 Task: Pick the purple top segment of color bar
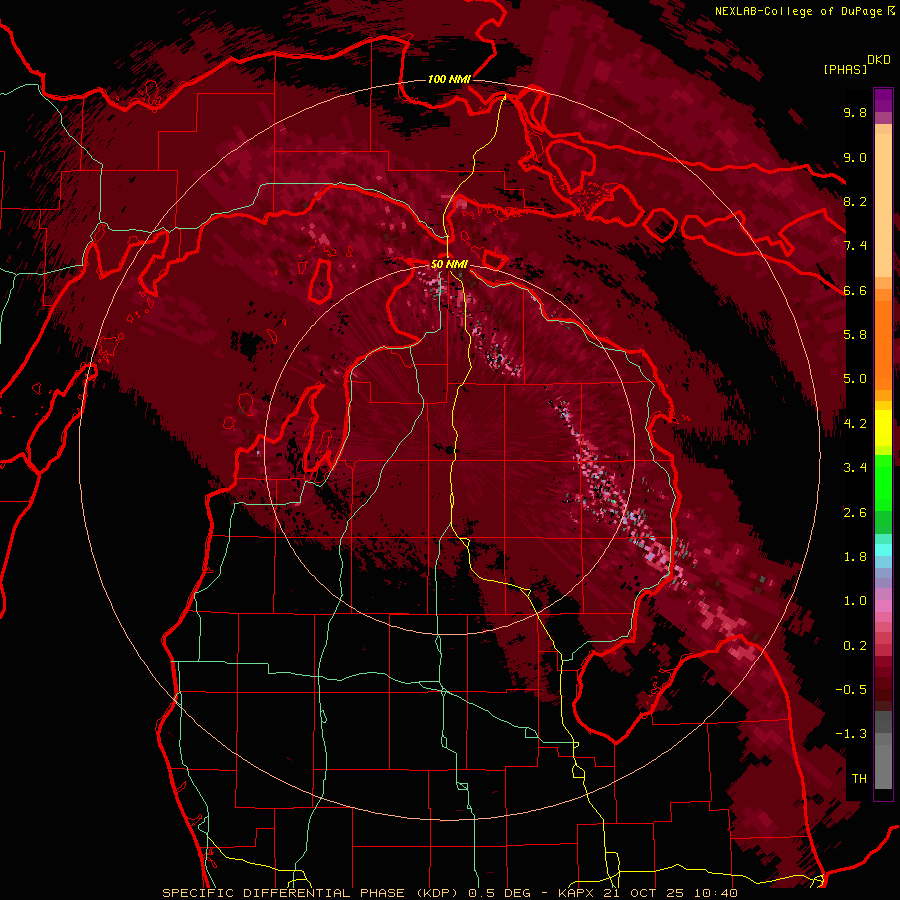[x=883, y=100]
